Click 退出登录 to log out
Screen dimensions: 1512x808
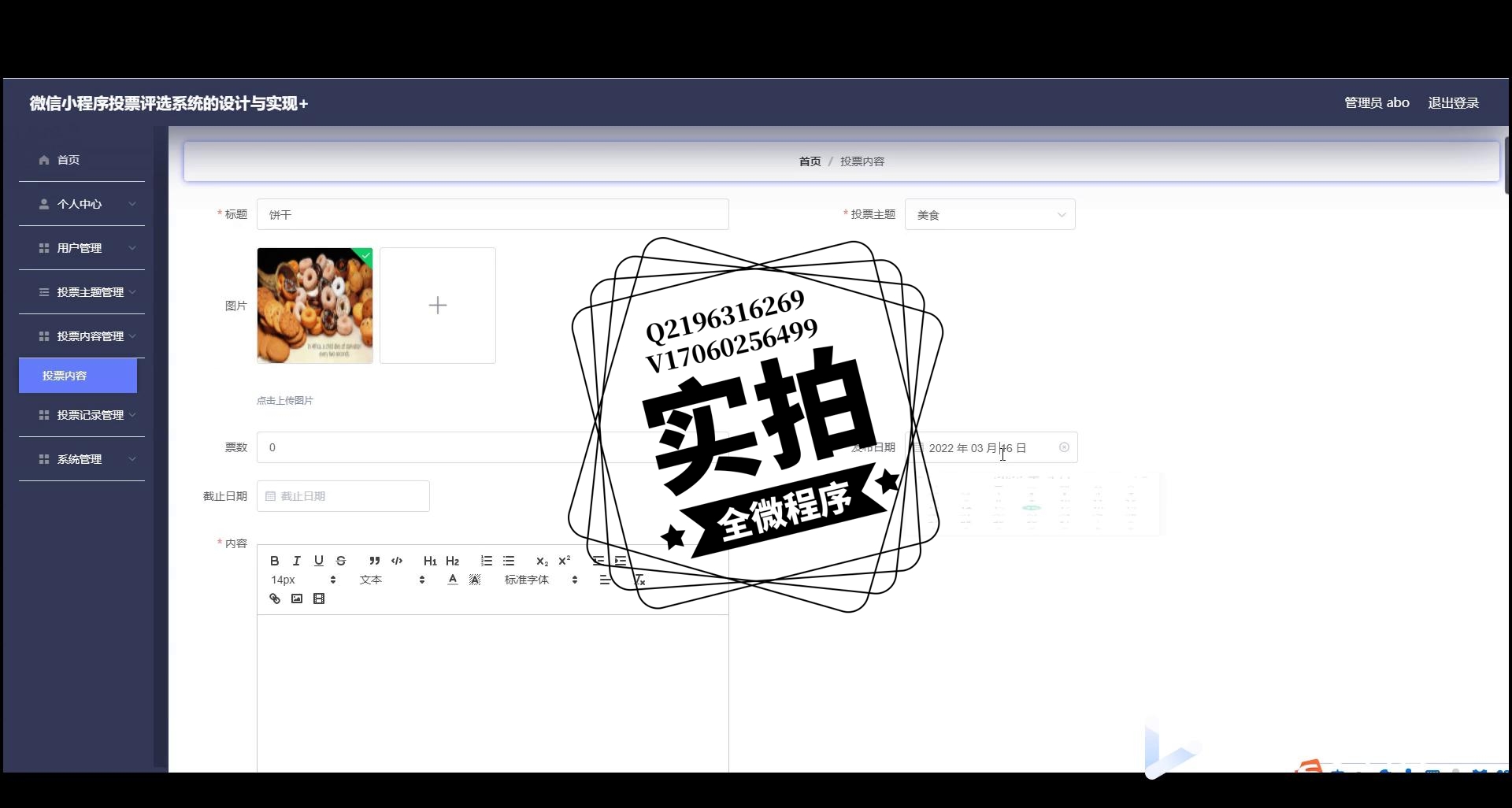[x=1453, y=103]
